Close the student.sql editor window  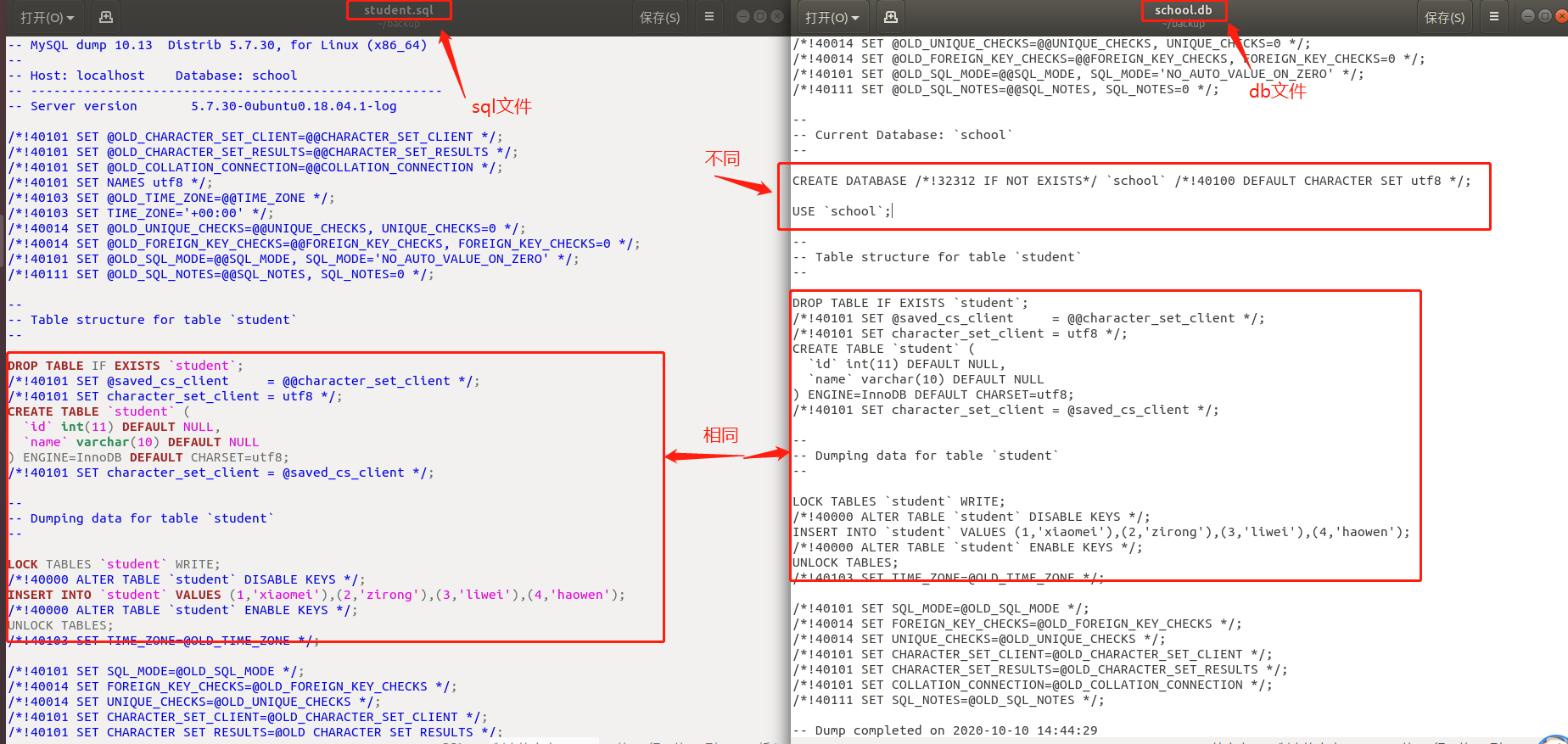[x=777, y=16]
